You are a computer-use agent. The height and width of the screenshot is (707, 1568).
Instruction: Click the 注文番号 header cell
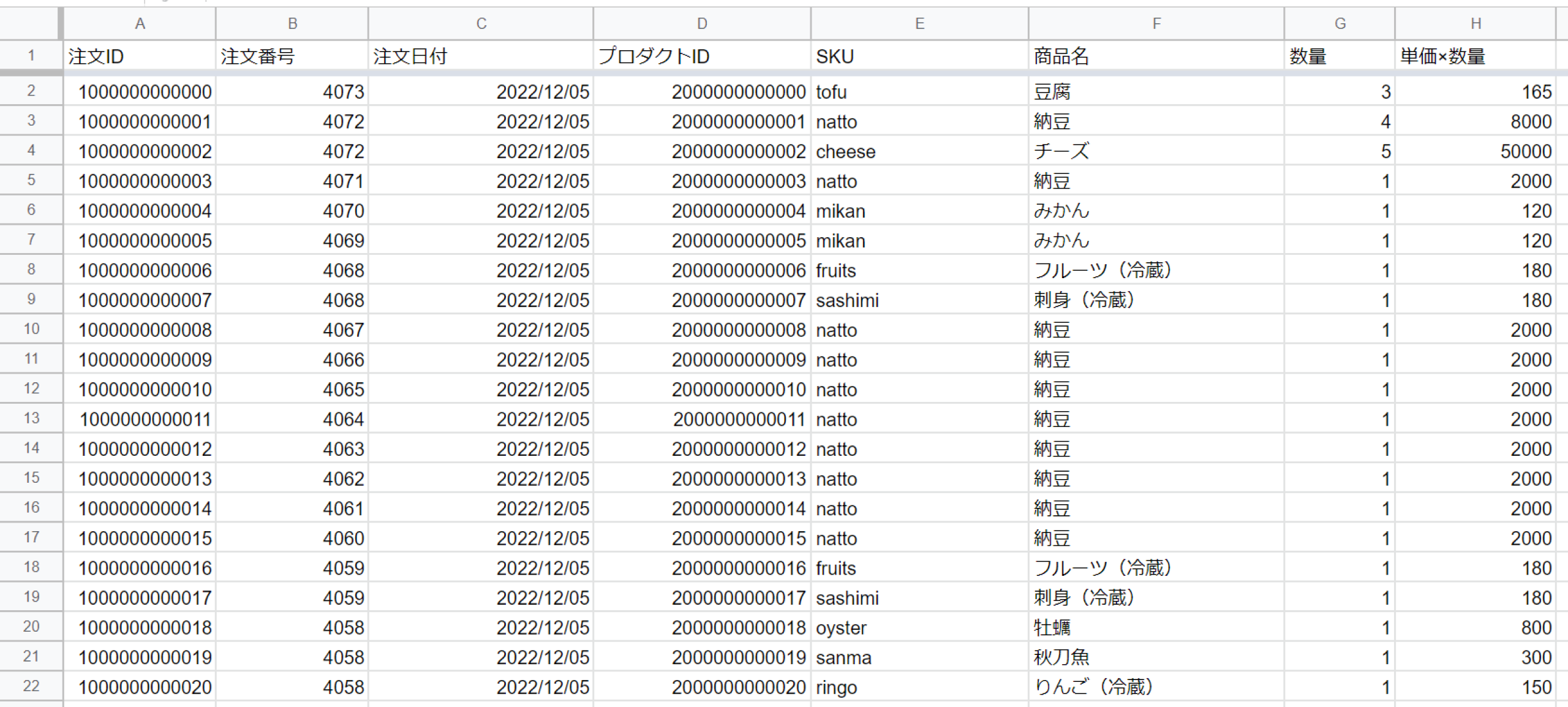pyautogui.click(x=292, y=56)
